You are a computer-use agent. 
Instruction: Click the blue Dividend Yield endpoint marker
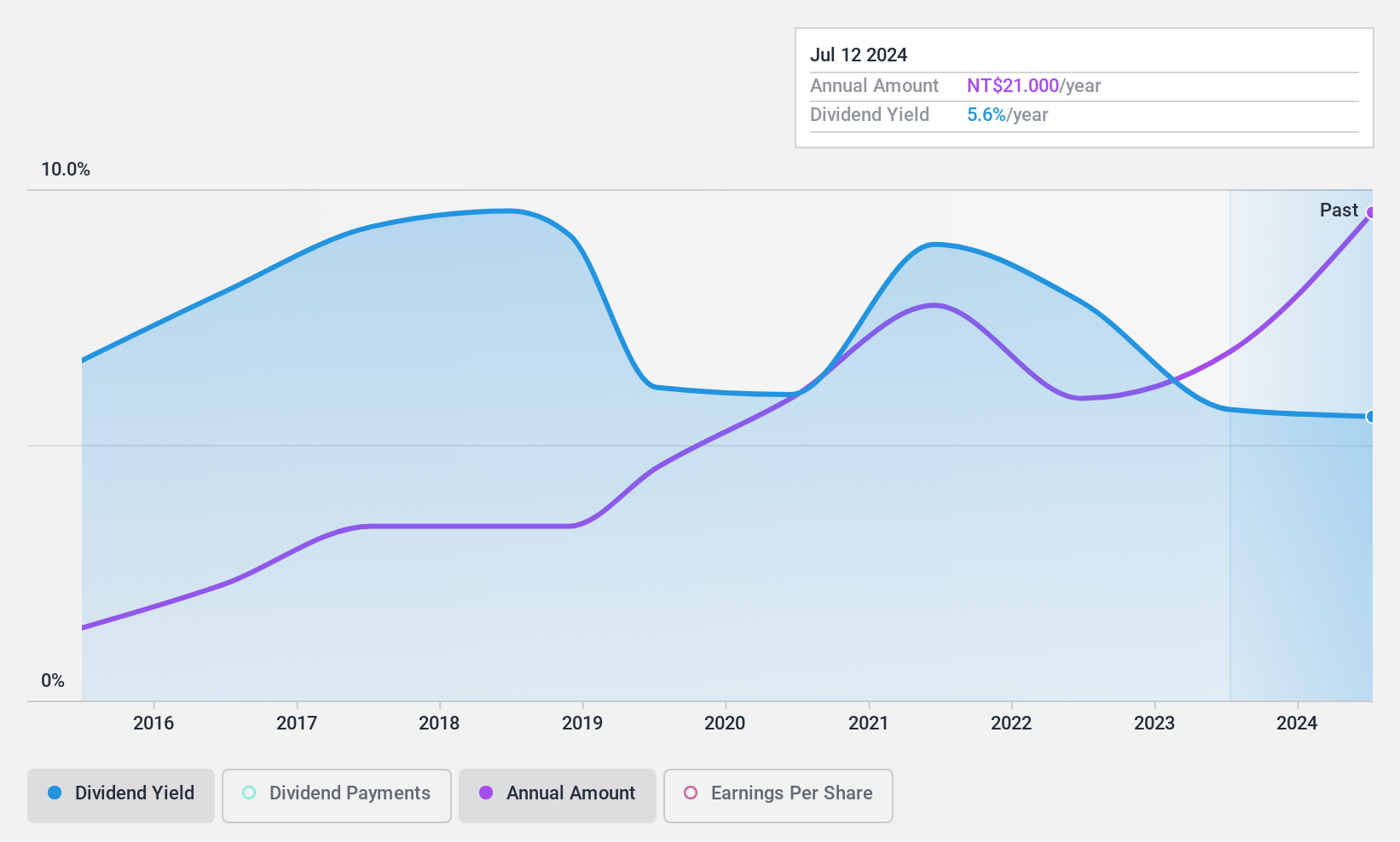tap(1371, 417)
